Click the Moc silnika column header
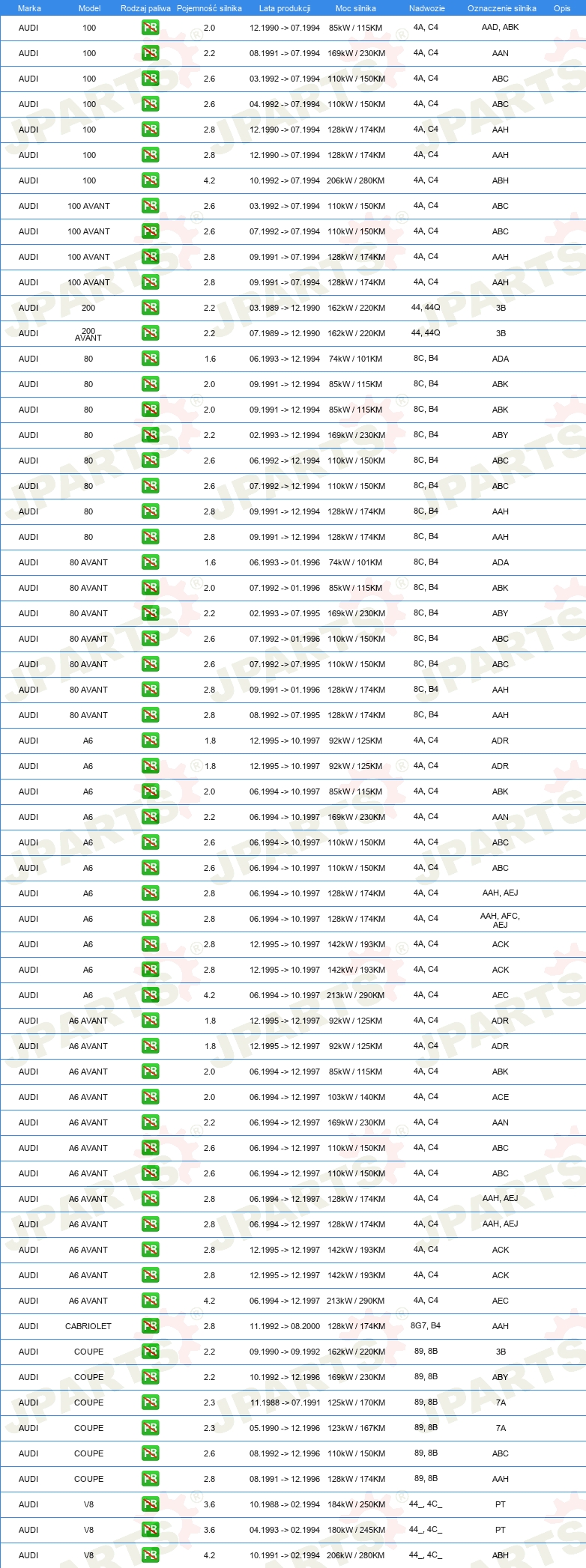The image size is (586, 1568). [356, 8]
